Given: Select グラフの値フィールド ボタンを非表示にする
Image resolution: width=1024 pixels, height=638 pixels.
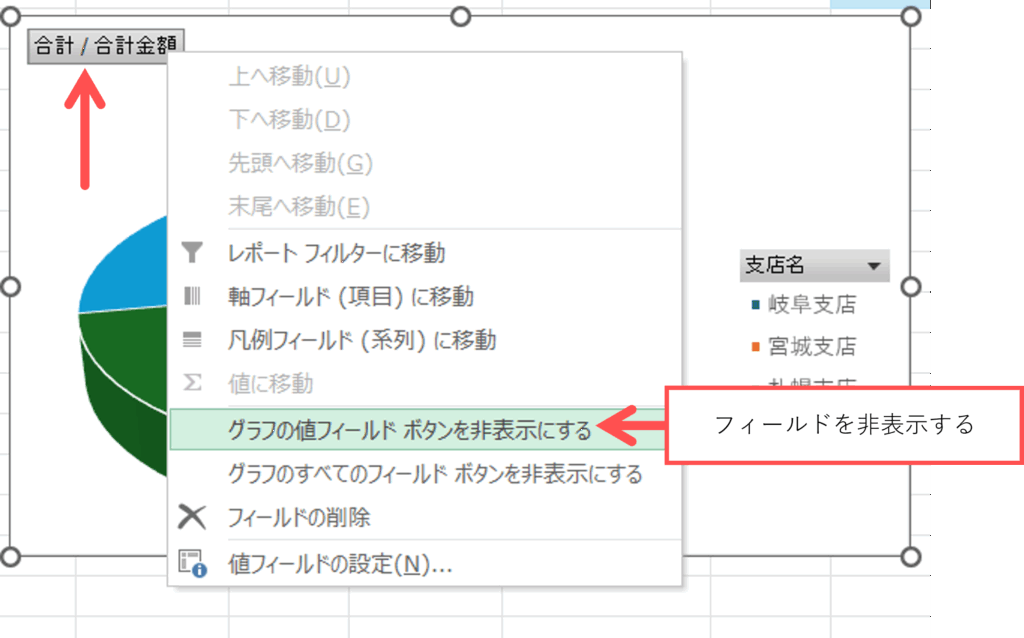Looking at the screenshot, I should point(410,429).
